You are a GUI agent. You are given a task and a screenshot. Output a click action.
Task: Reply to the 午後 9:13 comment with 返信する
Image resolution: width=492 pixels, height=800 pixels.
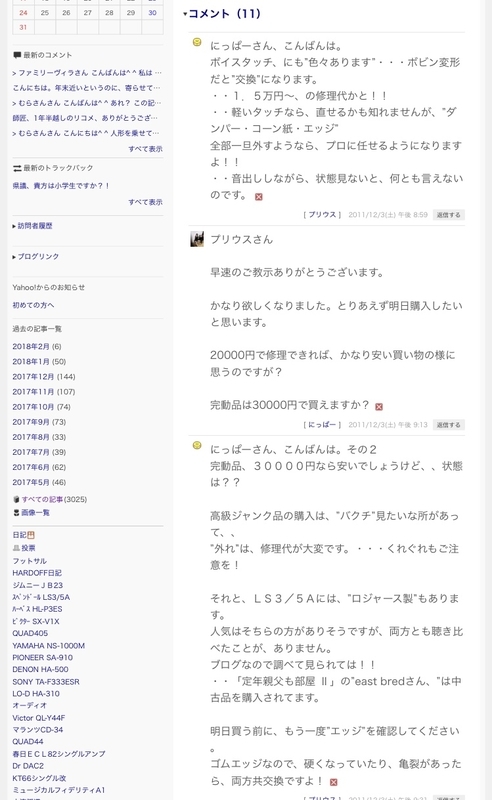(449, 424)
